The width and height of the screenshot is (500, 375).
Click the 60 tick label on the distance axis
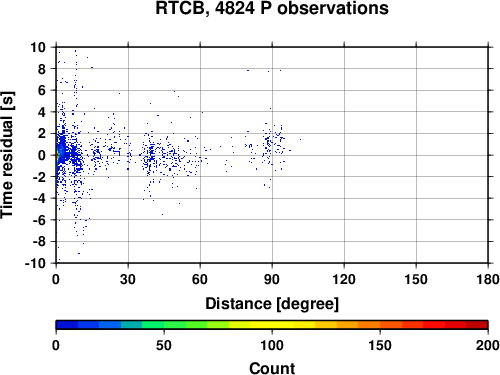pyautogui.click(x=200, y=279)
